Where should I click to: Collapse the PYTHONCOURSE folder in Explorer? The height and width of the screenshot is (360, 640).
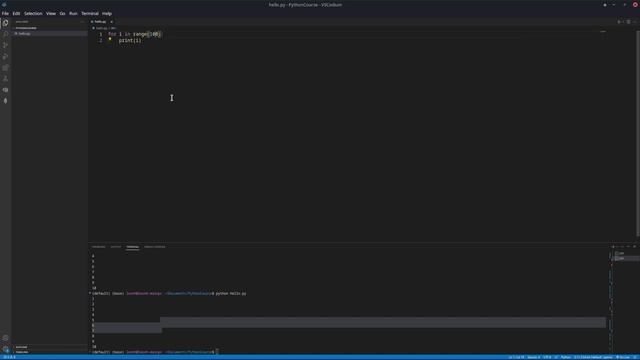(26, 28)
